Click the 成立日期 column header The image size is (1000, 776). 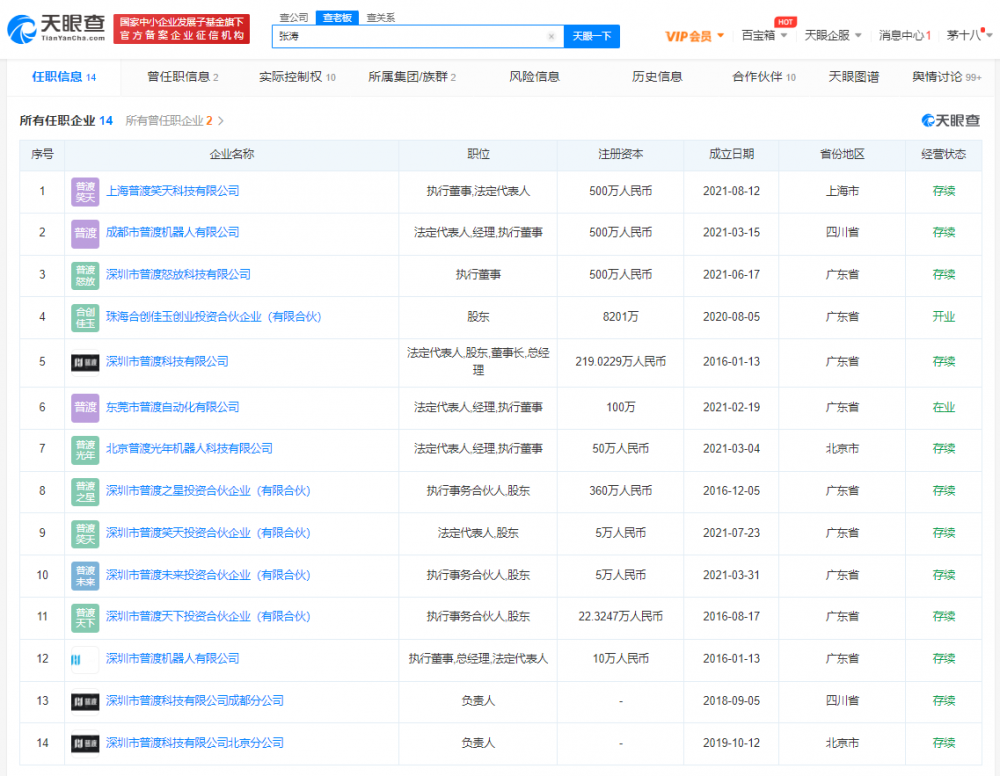[732, 154]
